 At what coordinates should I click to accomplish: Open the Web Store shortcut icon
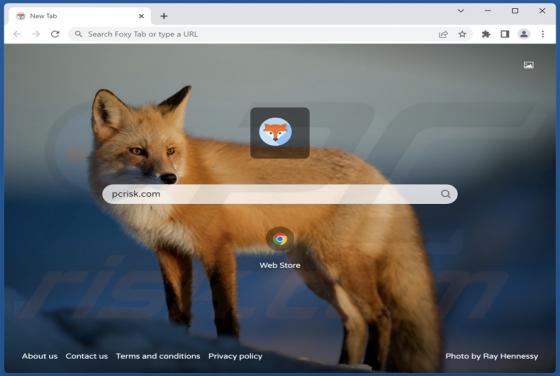280,239
